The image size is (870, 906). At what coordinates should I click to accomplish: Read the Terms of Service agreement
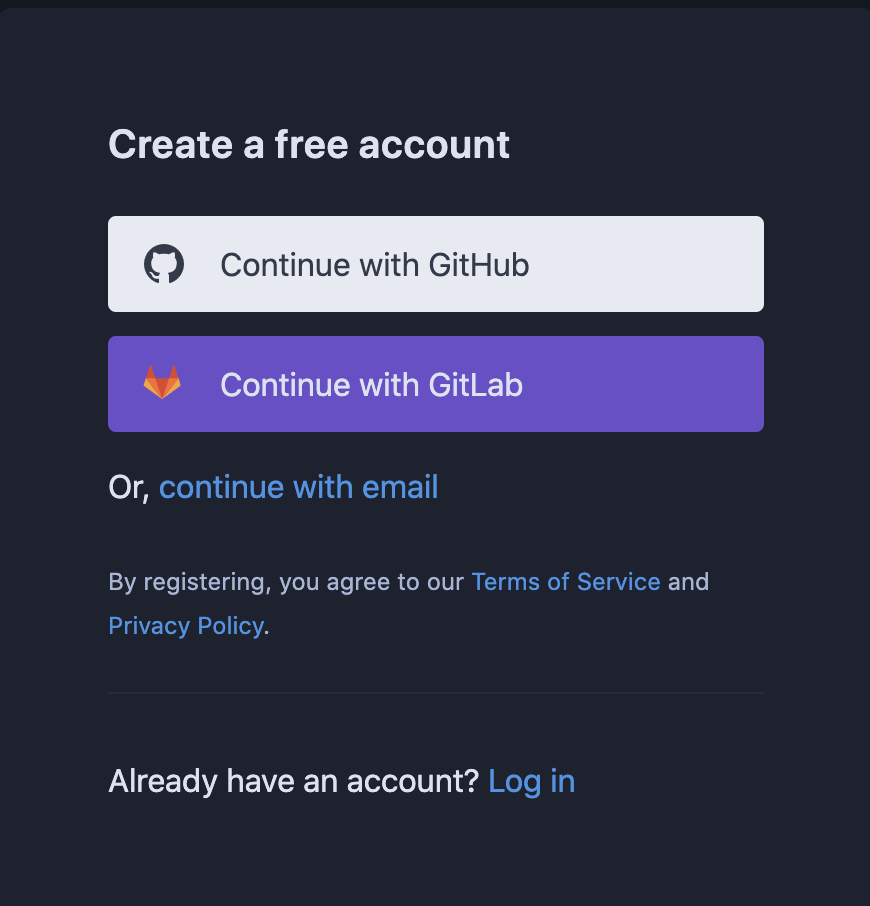[x=566, y=582]
